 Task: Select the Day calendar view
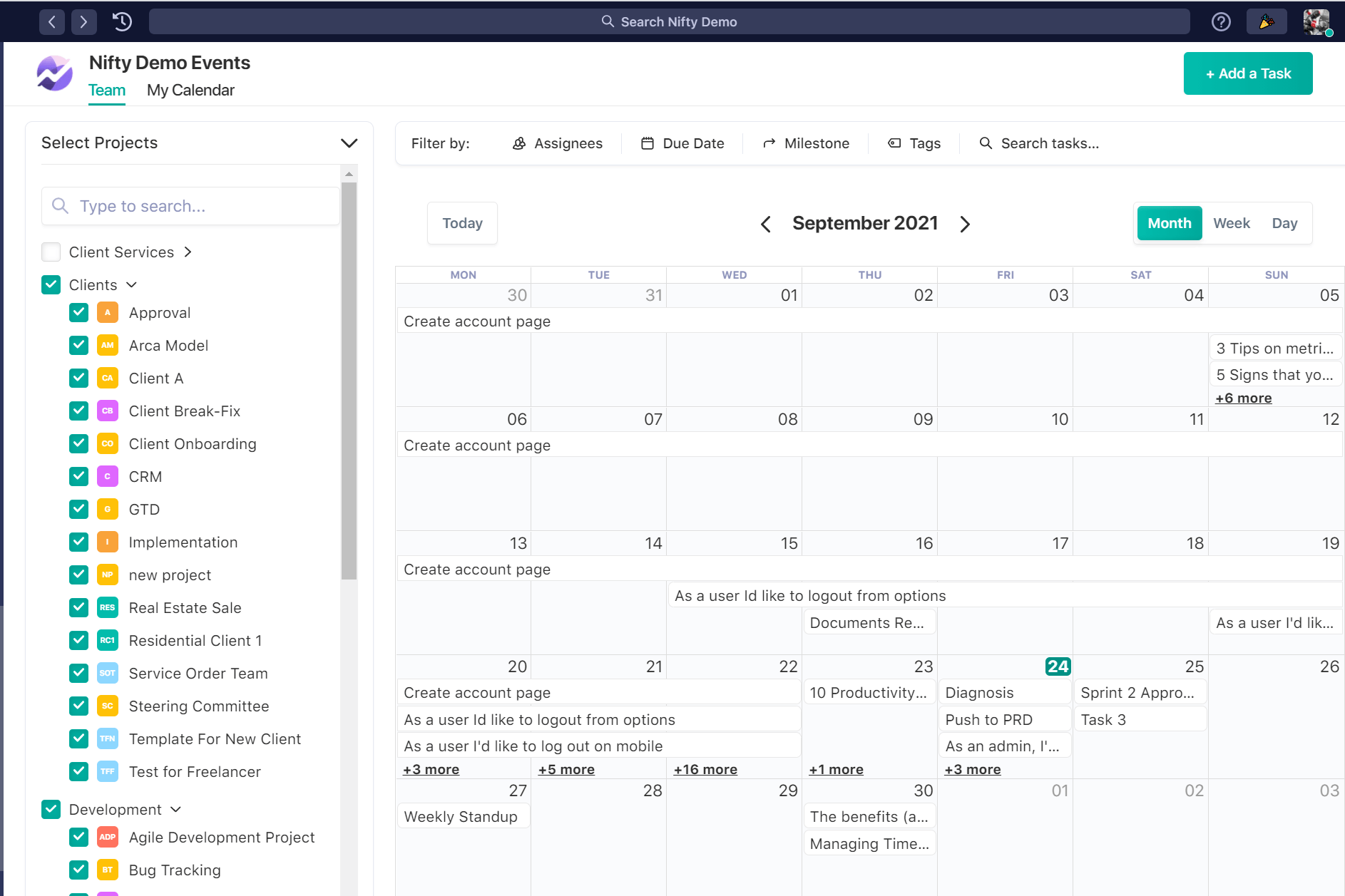point(1284,223)
